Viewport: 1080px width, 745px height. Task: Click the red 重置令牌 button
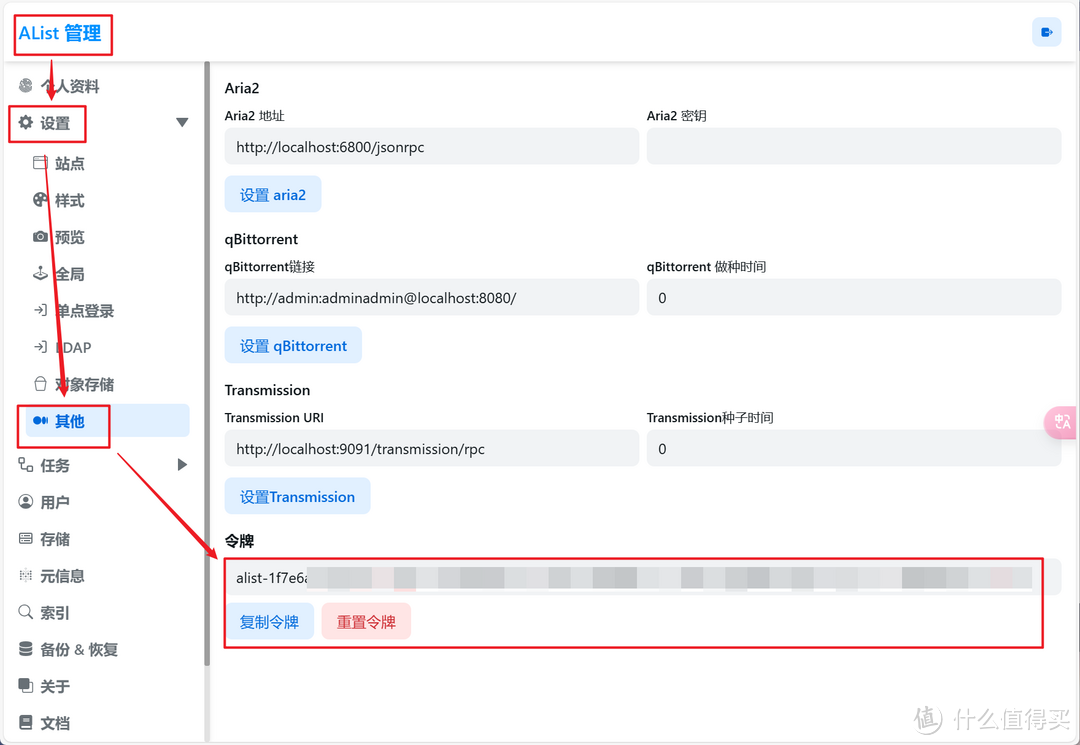point(366,622)
